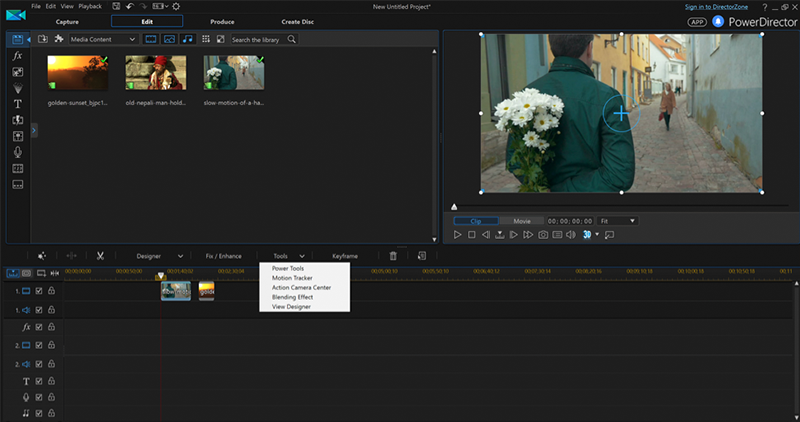Open the plug-ins puzzle piece icon
800x422 pixels.
[x=59, y=39]
